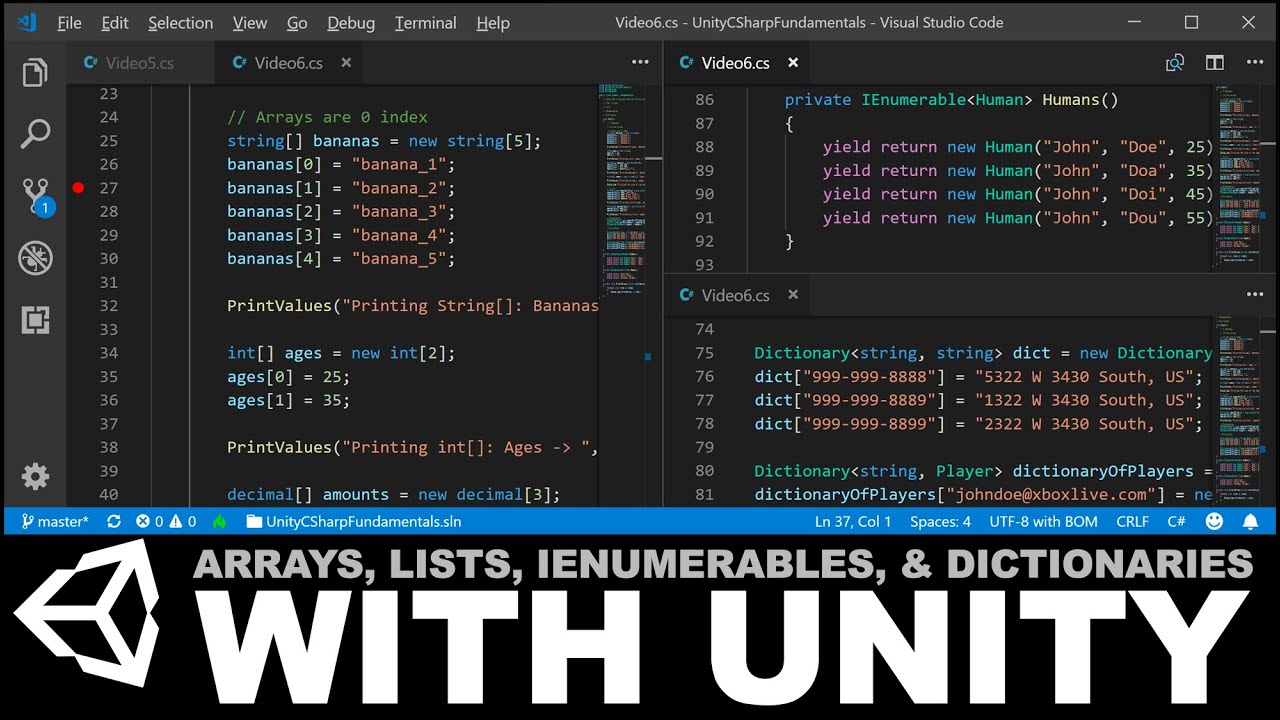Image resolution: width=1280 pixels, height=720 pixels.
Task: Close Video6.cs tab in left editor
Action: 346,63
